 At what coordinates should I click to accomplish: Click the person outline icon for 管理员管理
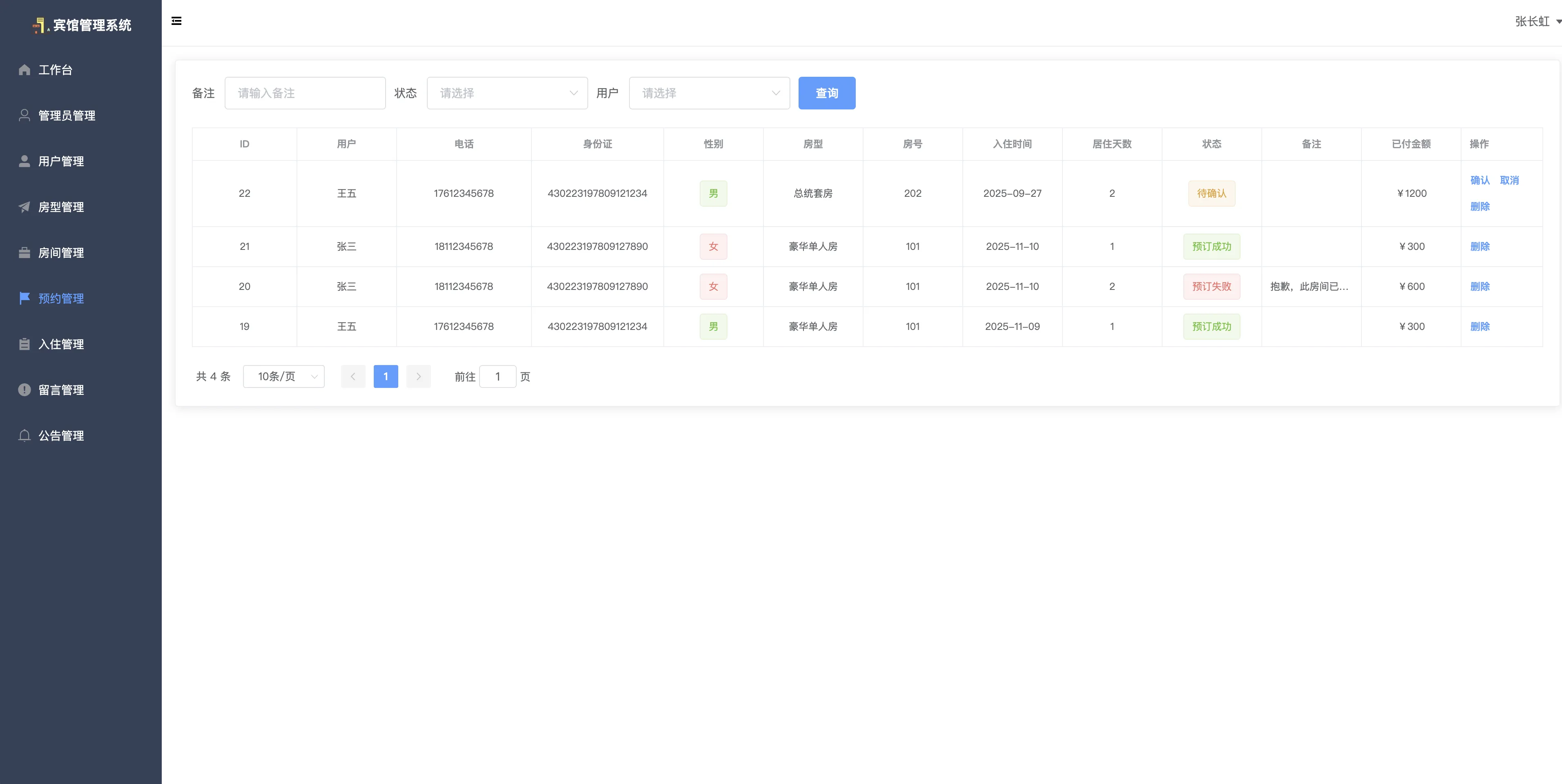tap(24, 115)
